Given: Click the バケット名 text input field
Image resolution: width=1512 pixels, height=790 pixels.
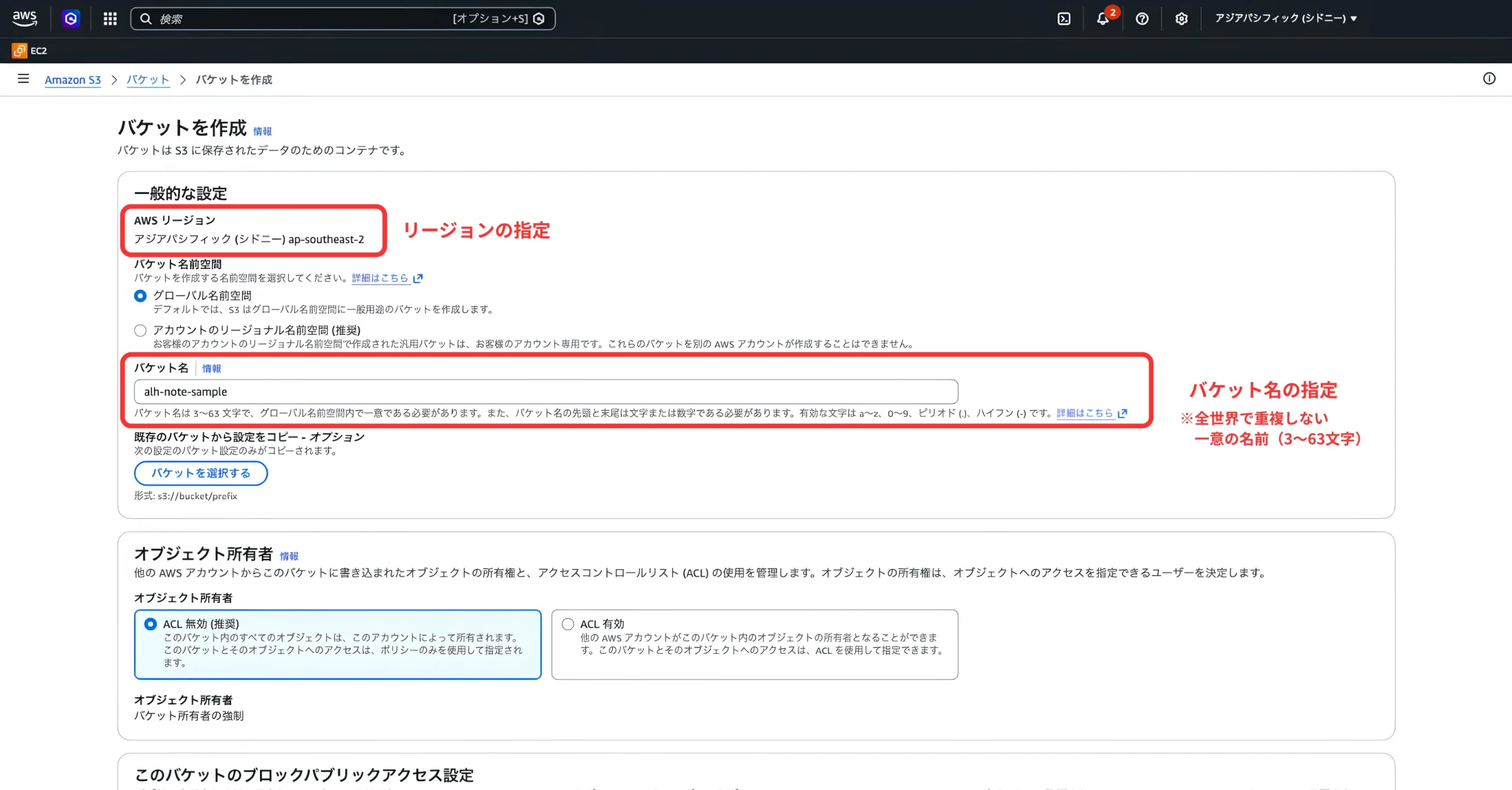Looking at the screenshot, I should 546,391.
